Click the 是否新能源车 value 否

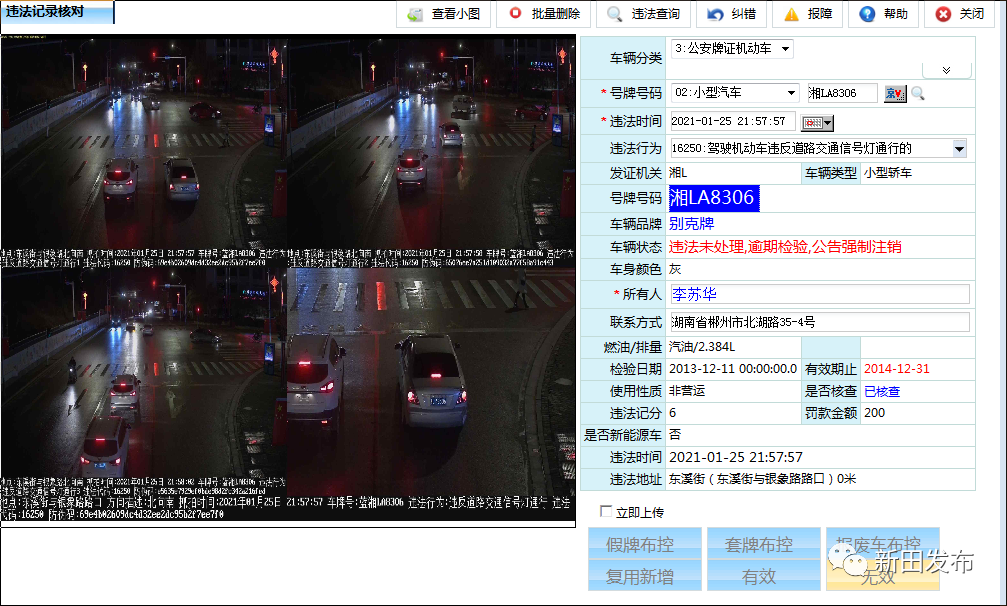[x=675, y=435]
